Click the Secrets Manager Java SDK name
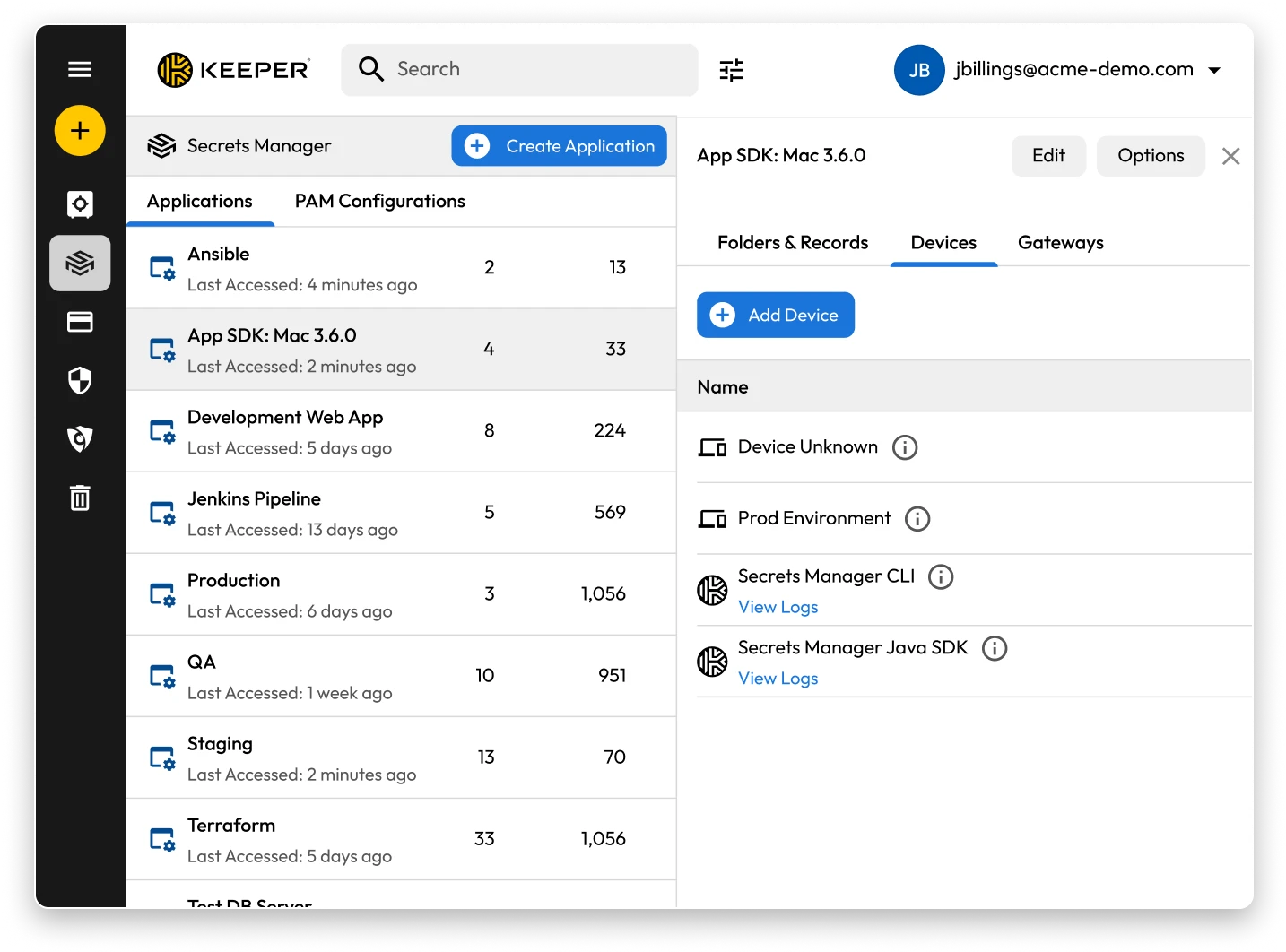 pos(853,647)
